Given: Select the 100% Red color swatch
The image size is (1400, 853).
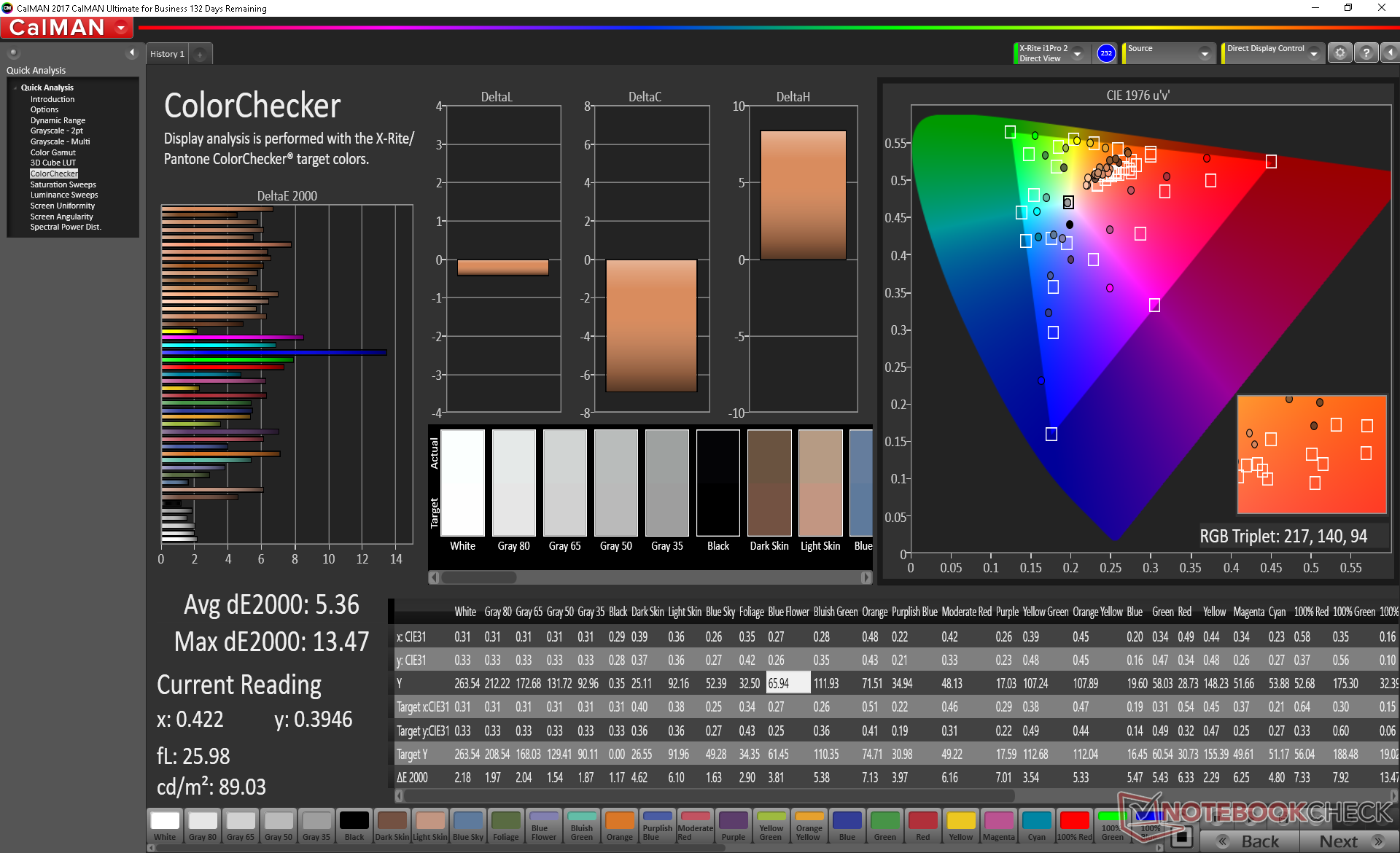Looking at the screenshot, I should [1074, 825].
